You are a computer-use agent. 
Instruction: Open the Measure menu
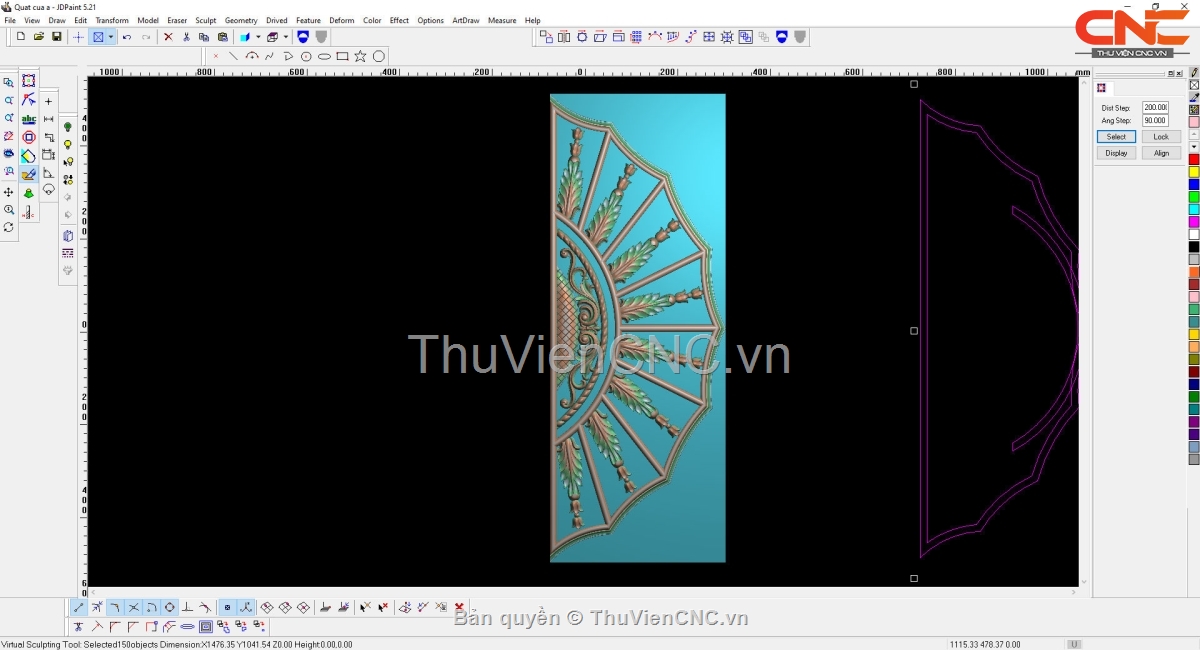(502, 20)
